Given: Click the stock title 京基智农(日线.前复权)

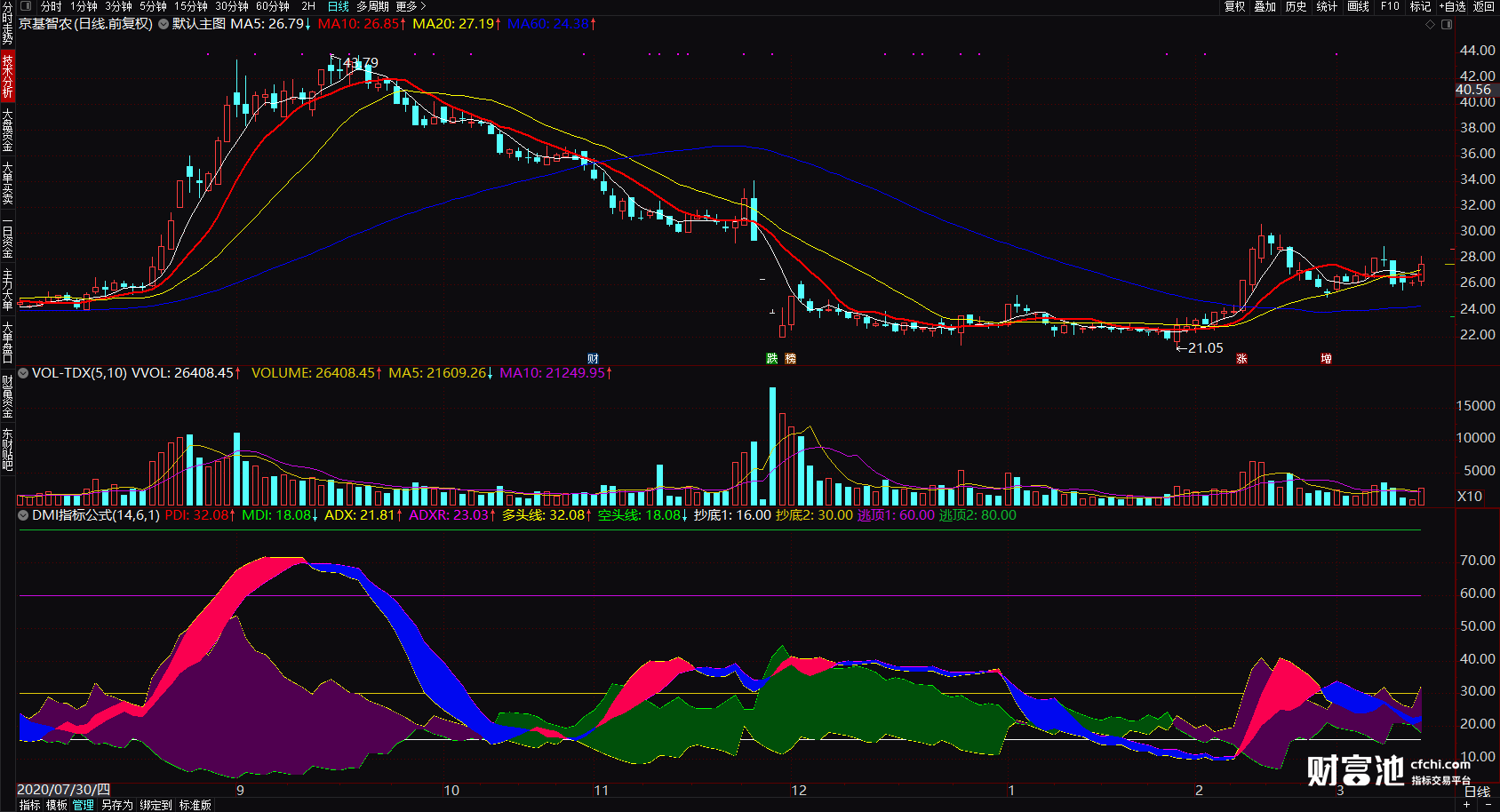Looking at the screenshot, I should coord(86,24).
